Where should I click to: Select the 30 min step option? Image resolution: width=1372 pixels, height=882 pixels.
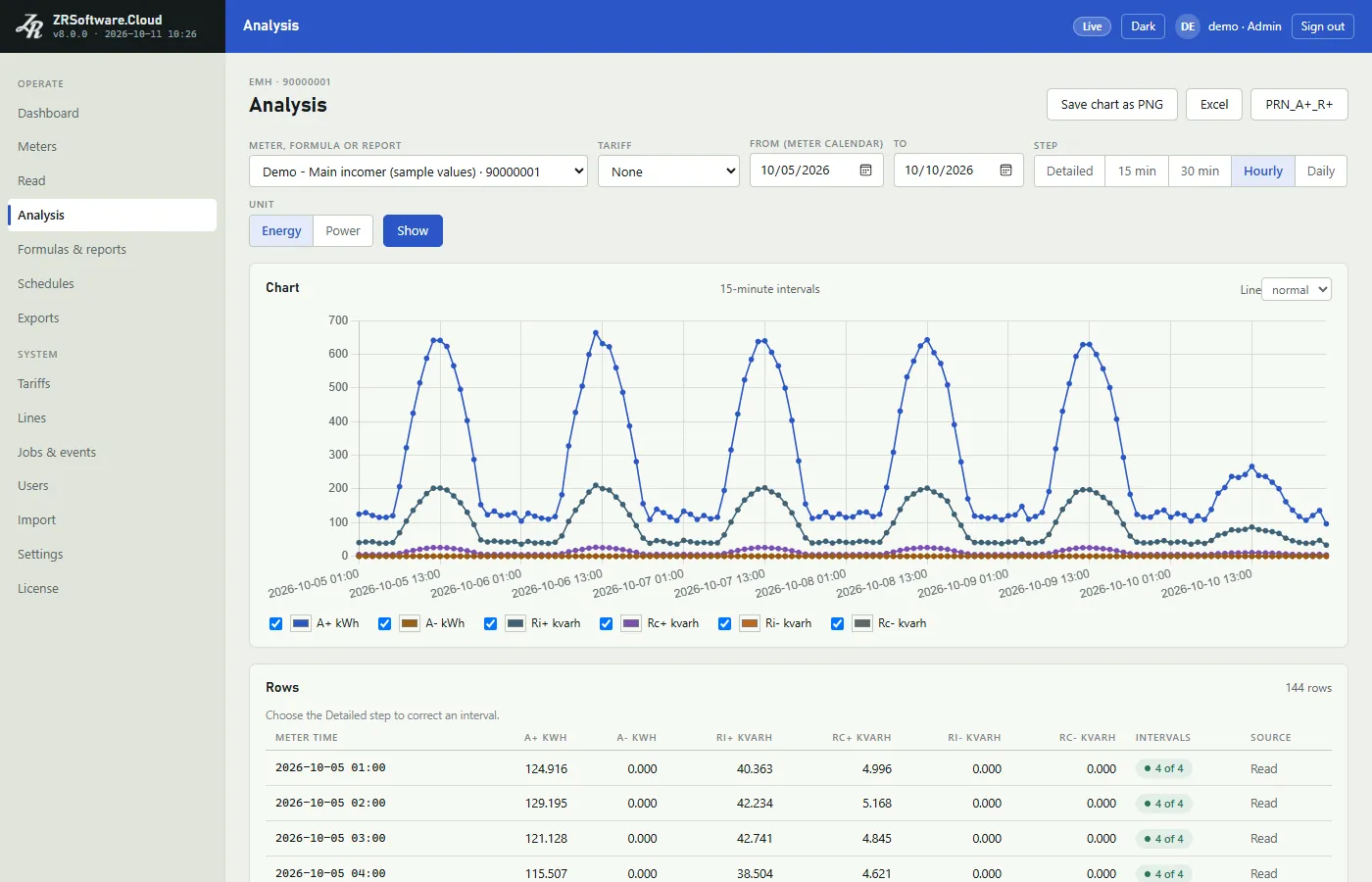pyautogui.click(x=1200, y=171)
